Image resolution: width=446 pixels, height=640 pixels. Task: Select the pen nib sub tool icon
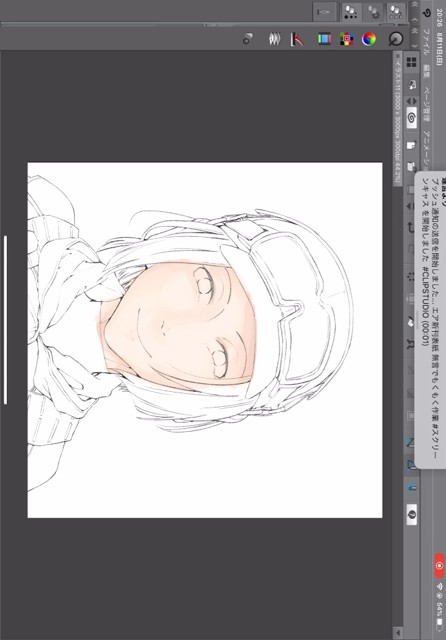(324, 12)
